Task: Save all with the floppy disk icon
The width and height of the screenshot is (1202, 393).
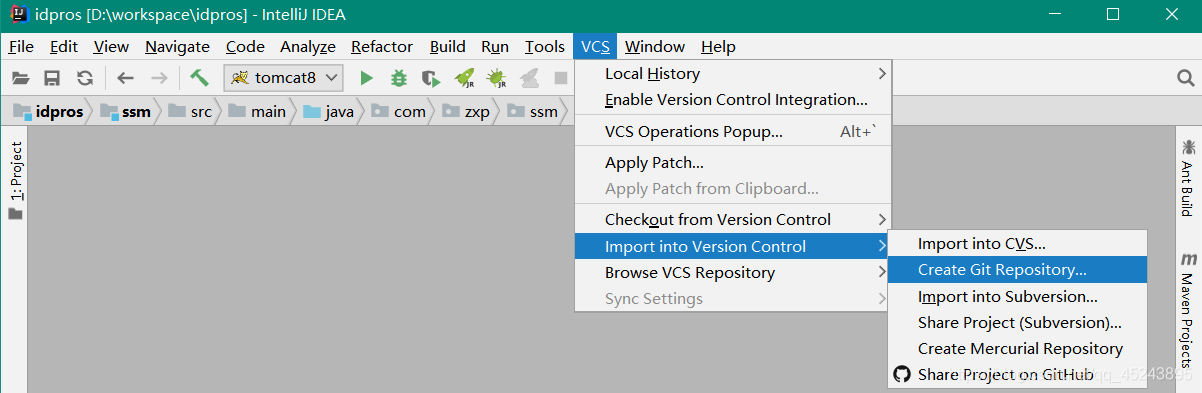Action: (x=52, y=78)
